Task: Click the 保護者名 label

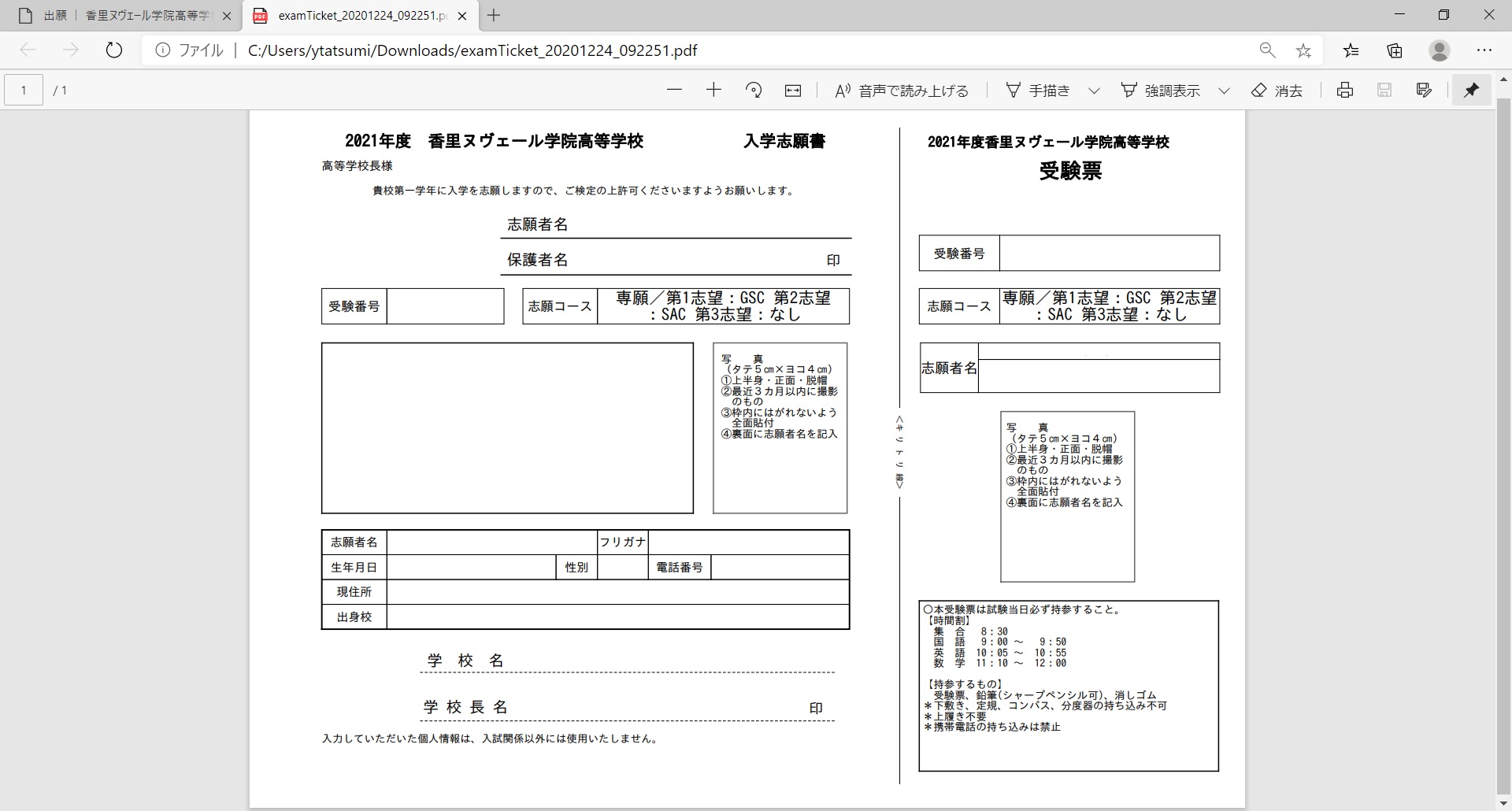Action: pyautogui.click(x=537, y=260)
